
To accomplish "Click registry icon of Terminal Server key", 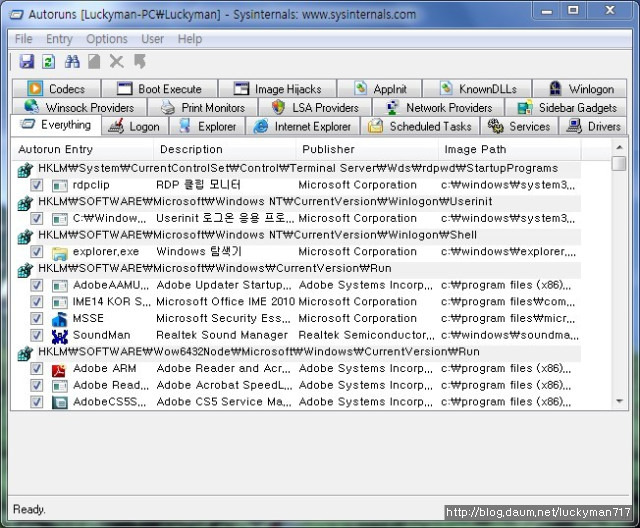I will [x=25, y=170].
